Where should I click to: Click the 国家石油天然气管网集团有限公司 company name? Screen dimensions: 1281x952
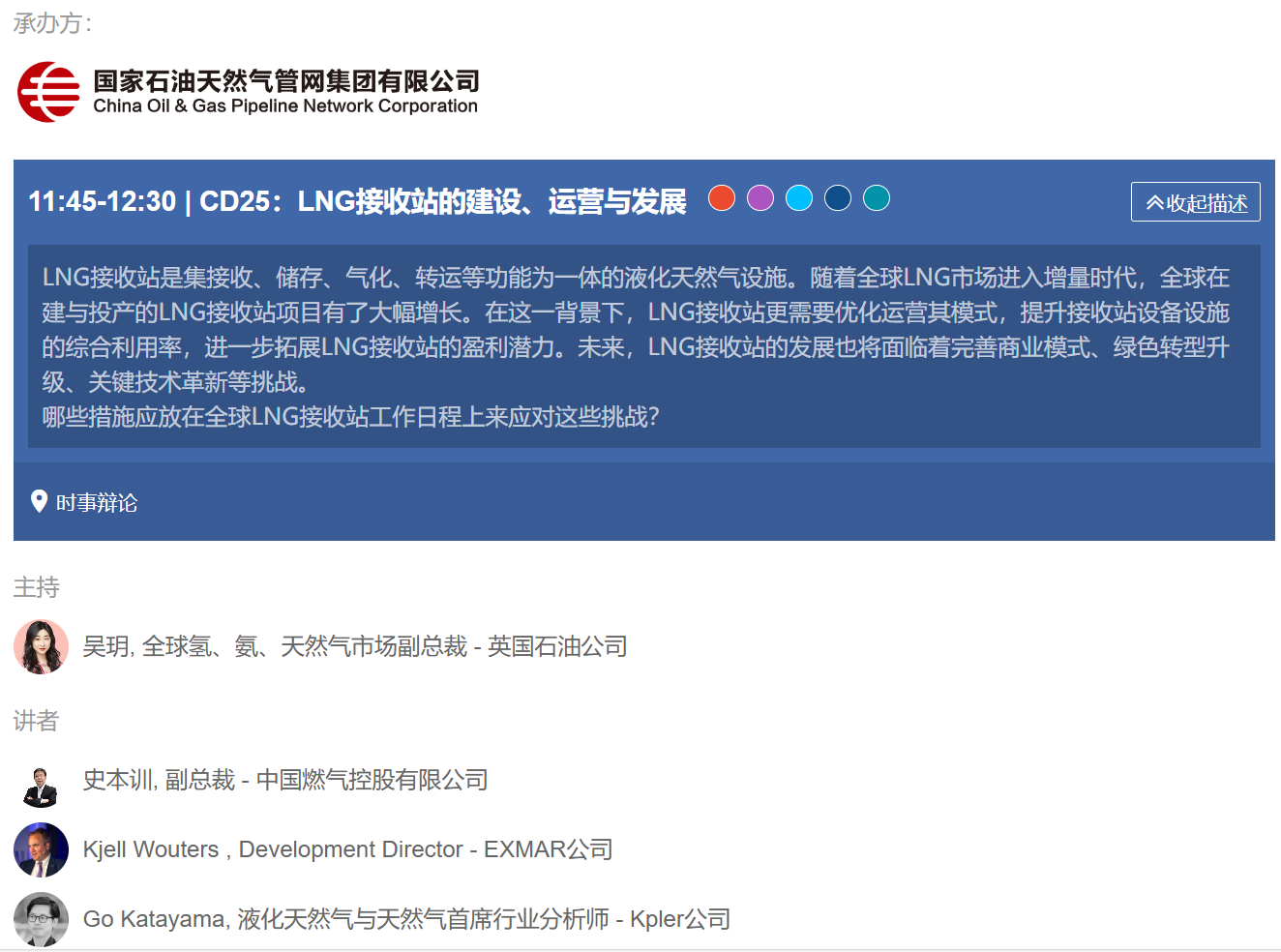pos(286,81)
